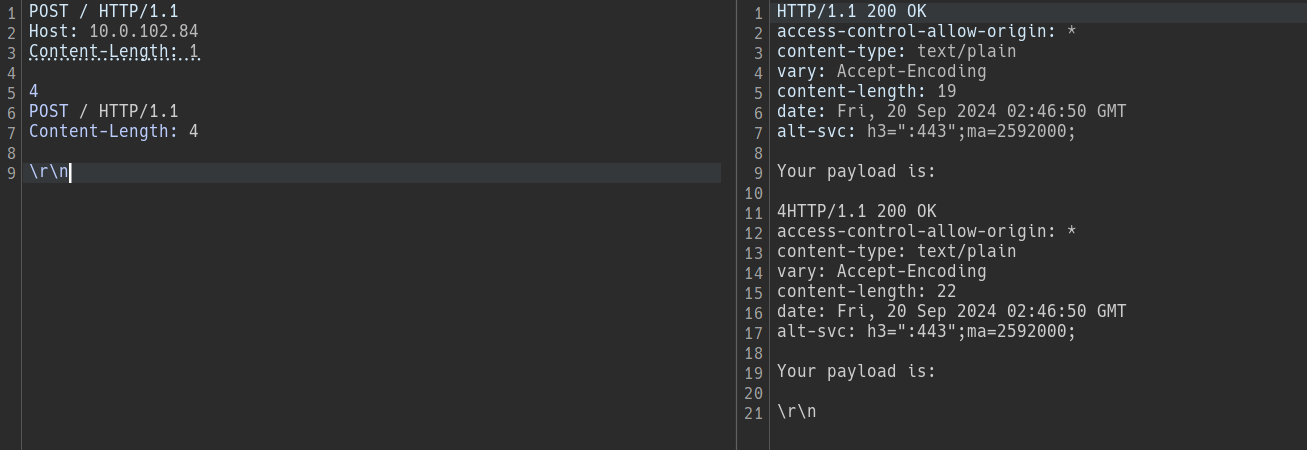Click the second alt-svc header in response
This screenshot has height=450, width=1307.
click(927, 332)
